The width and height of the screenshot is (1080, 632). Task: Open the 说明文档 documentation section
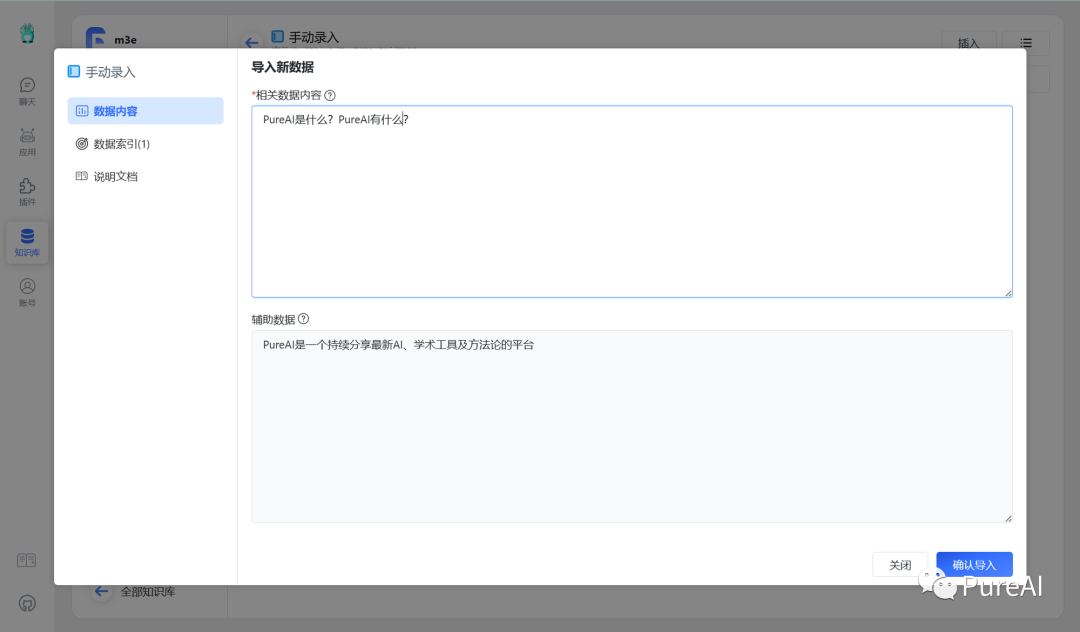pos(145,175)
